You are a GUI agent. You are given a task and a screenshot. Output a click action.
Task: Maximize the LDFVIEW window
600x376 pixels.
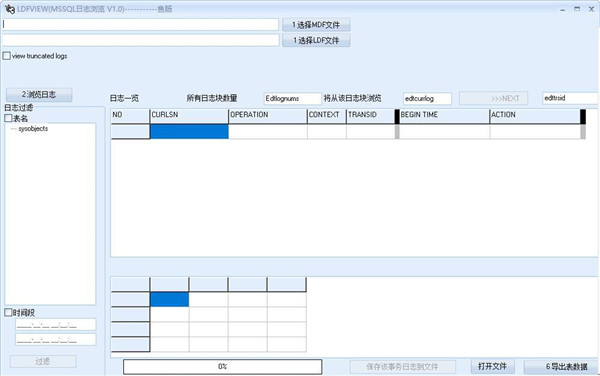pyautogui.click(x=577, y=9)
